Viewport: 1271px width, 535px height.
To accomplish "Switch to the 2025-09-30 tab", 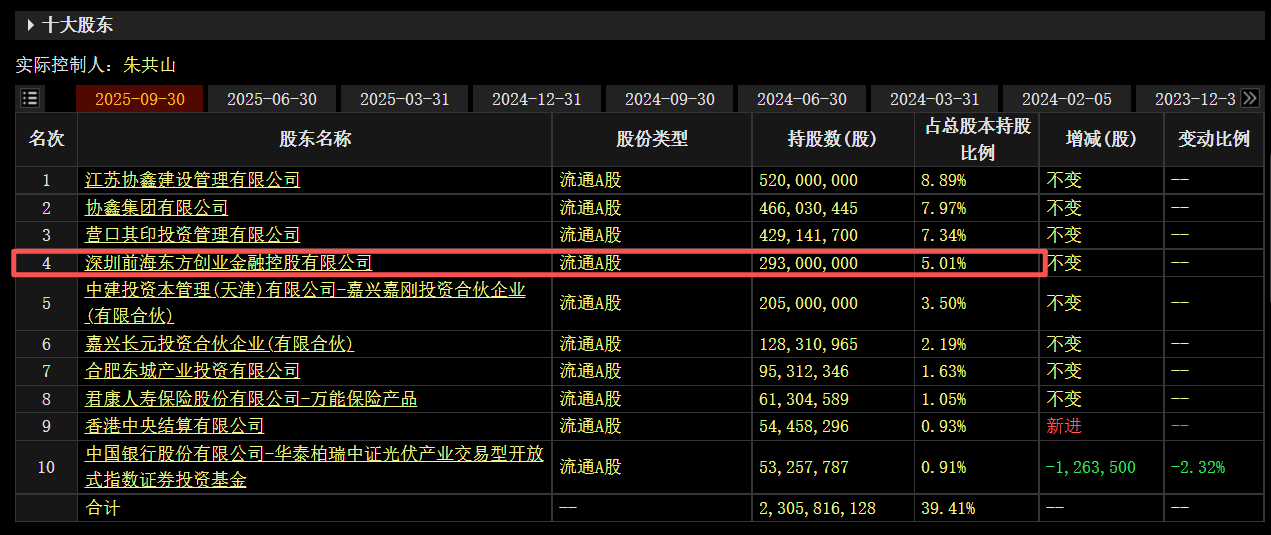I will 140,99.
